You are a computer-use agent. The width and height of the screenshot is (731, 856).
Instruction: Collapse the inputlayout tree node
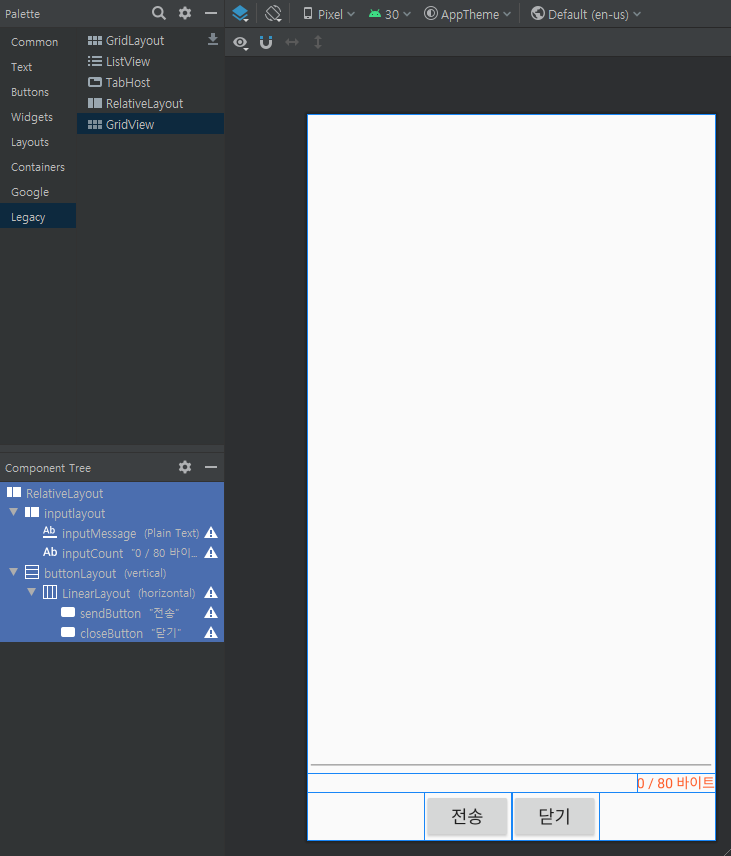[x=14, y=512]
